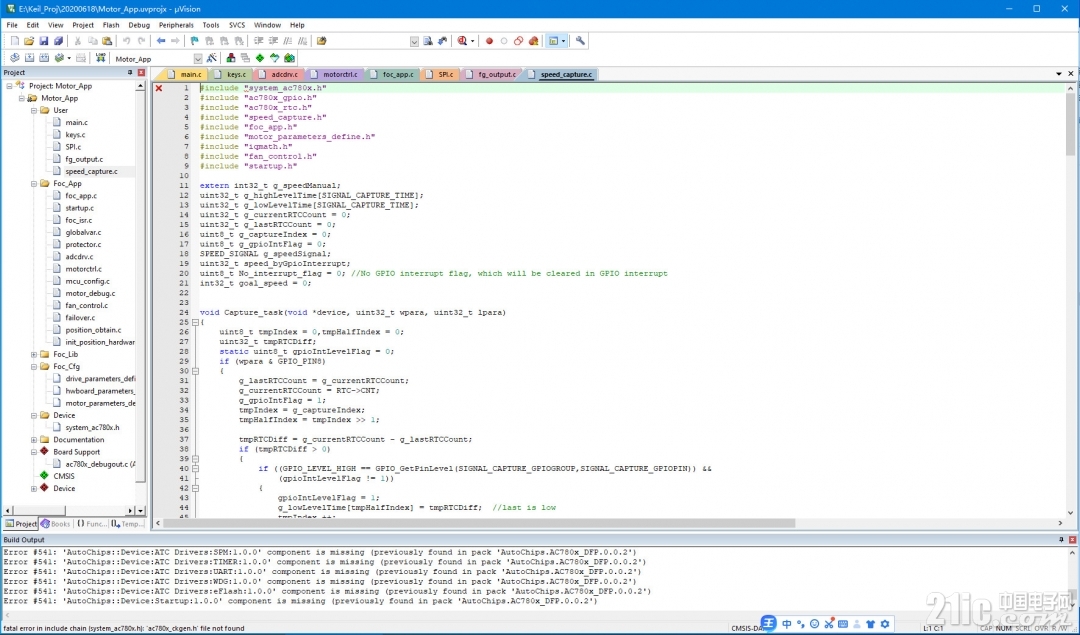This screenshot has width=1080, height=635.
Task: Collapse the User folder in project tree
Action: pyautogui.click(x=34, y=110)
